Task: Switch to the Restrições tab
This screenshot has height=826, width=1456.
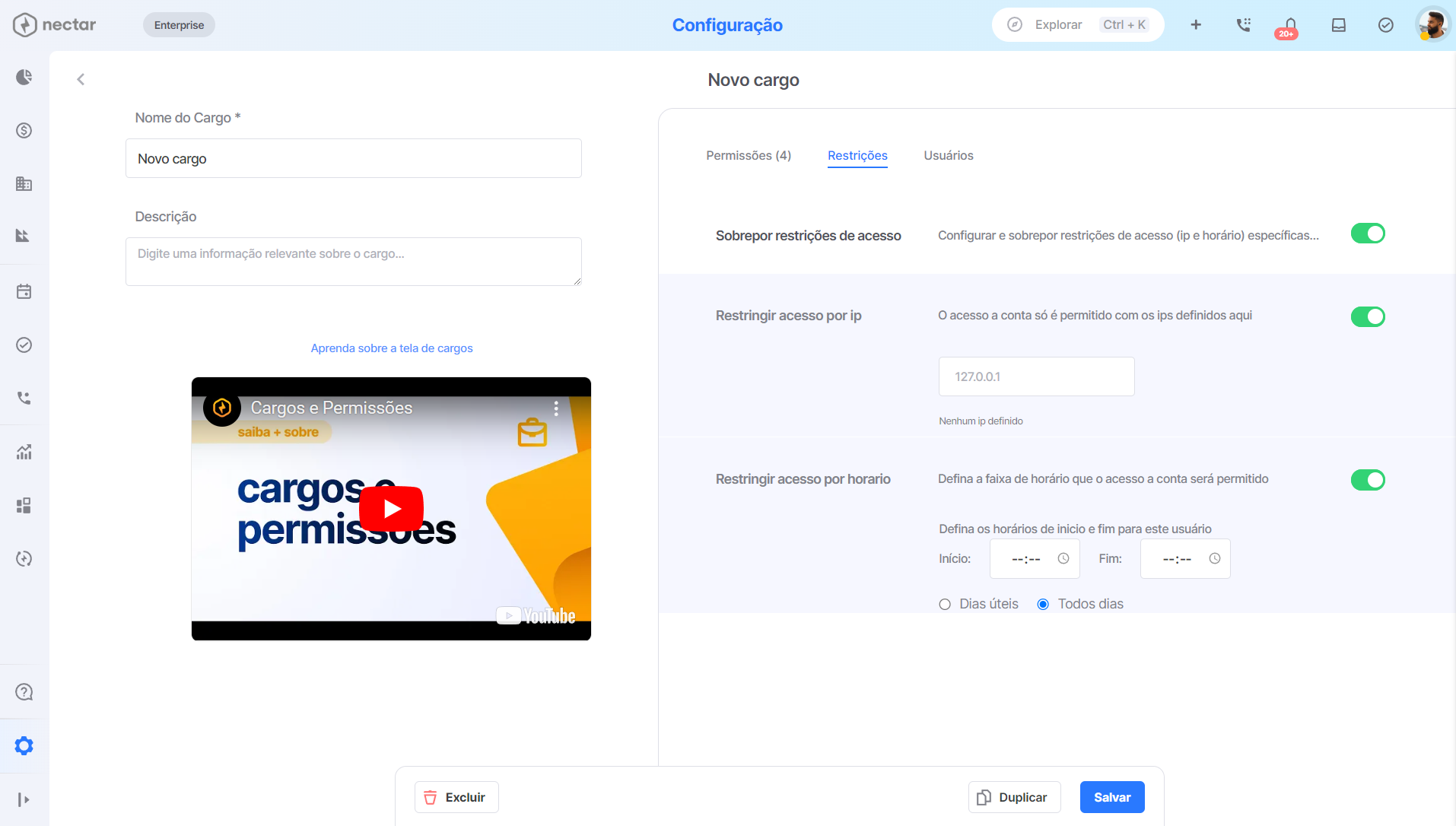Action: coord(857,155)
